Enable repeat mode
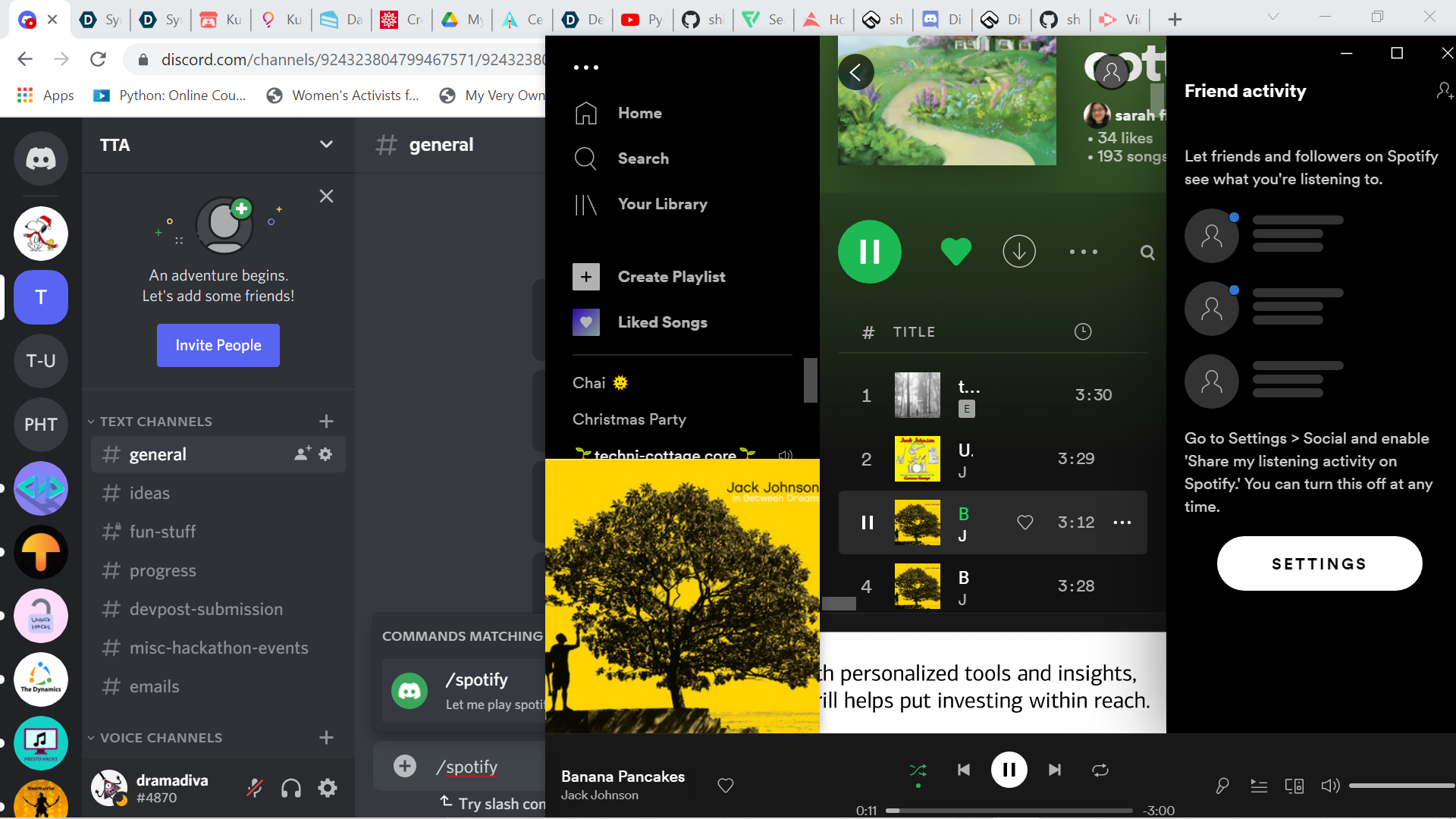 [1100, 770]
